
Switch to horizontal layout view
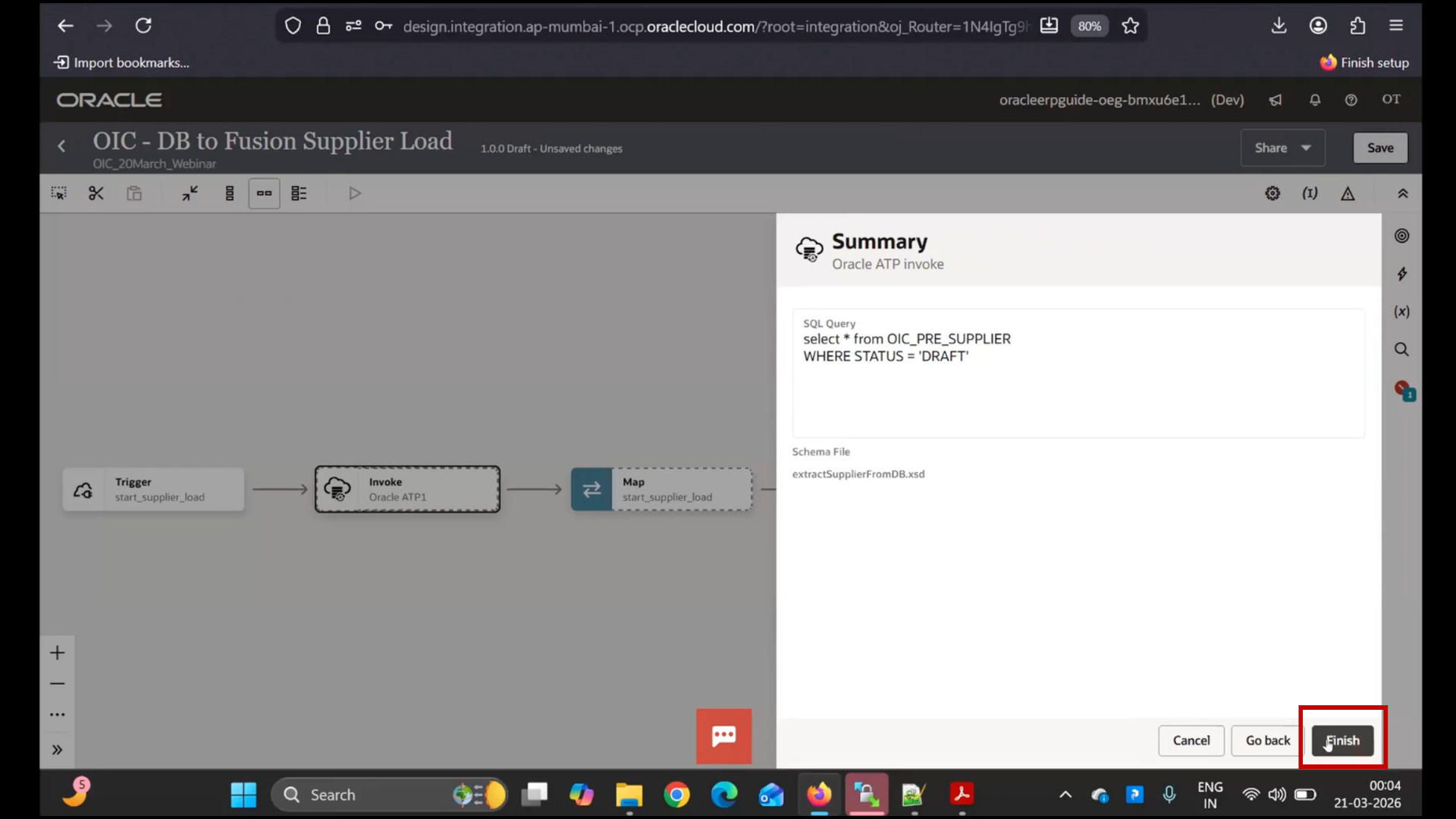point(264,193)
